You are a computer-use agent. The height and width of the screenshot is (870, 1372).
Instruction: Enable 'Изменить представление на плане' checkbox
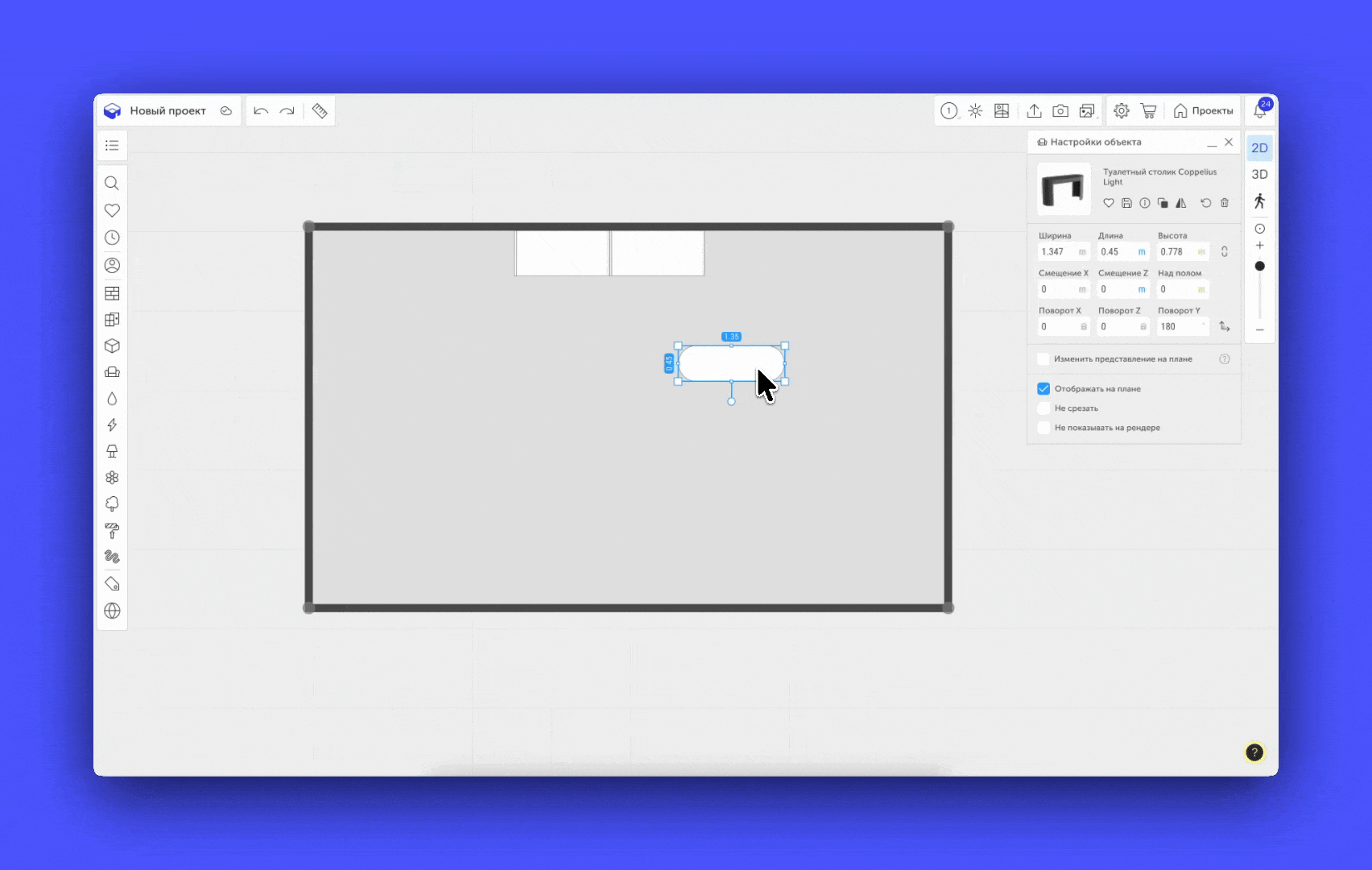[1043, 359]
